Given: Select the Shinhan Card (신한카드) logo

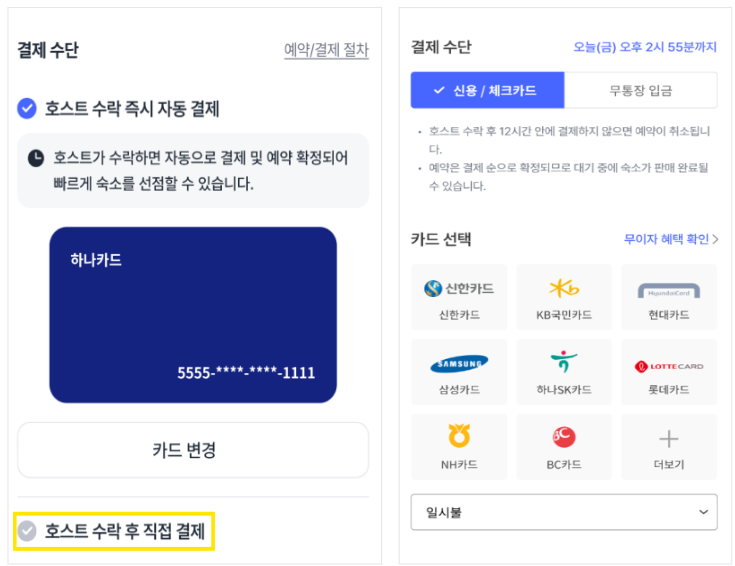Looking at the screenshot, I should click(x=458, y=288).
